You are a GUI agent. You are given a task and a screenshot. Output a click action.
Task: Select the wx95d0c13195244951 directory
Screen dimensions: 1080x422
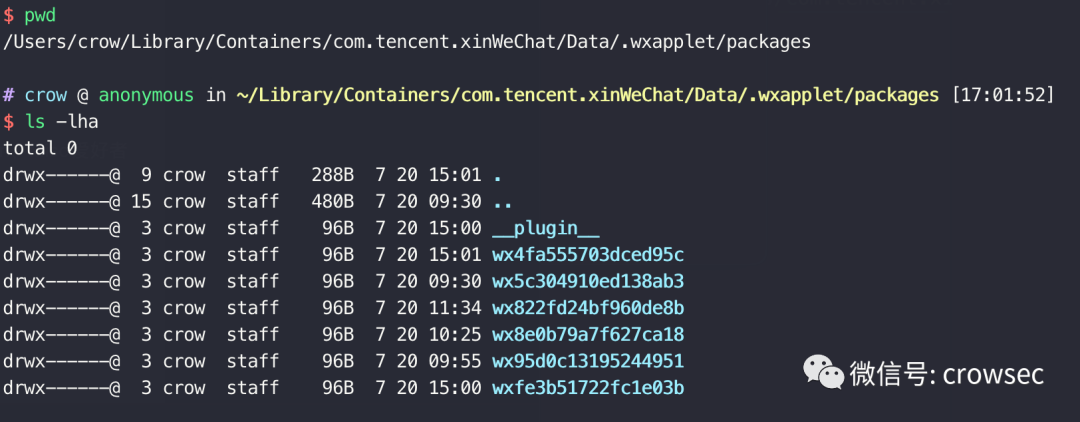point(588,361)
